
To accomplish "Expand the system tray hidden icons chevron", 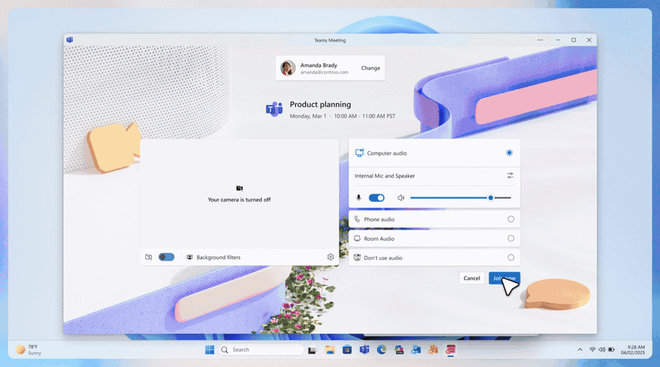I will [x=580, y=349].
